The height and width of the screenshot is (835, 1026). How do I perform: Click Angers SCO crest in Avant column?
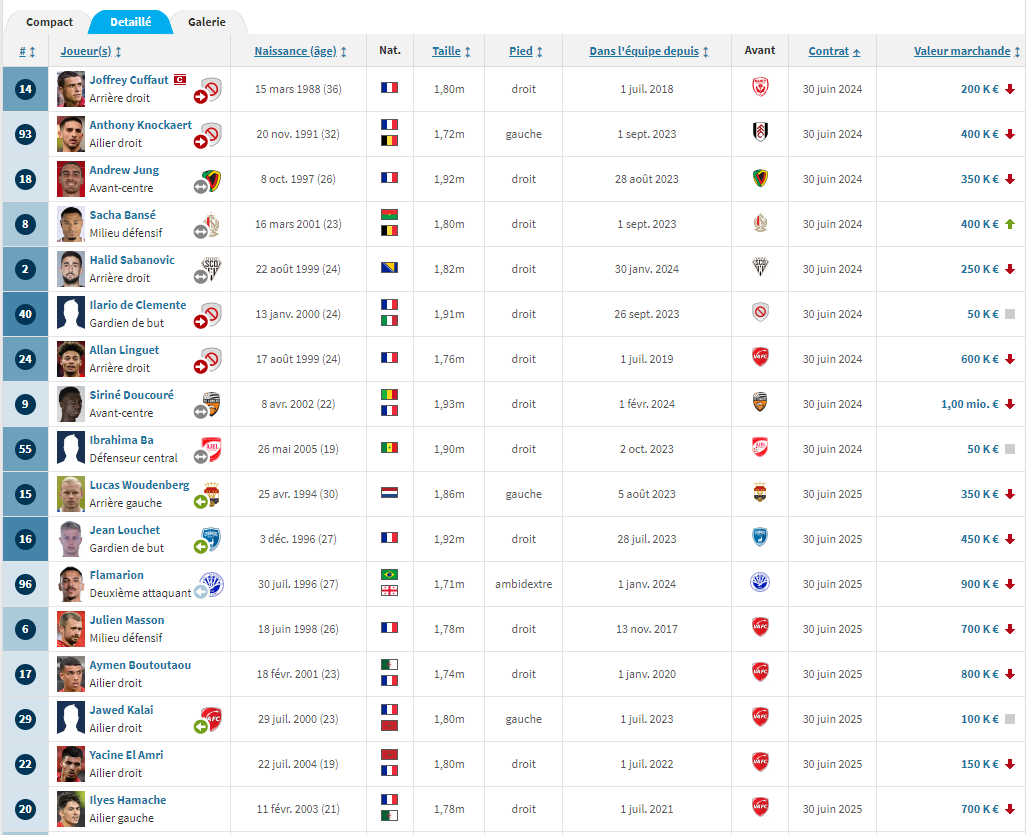[760, 268]
